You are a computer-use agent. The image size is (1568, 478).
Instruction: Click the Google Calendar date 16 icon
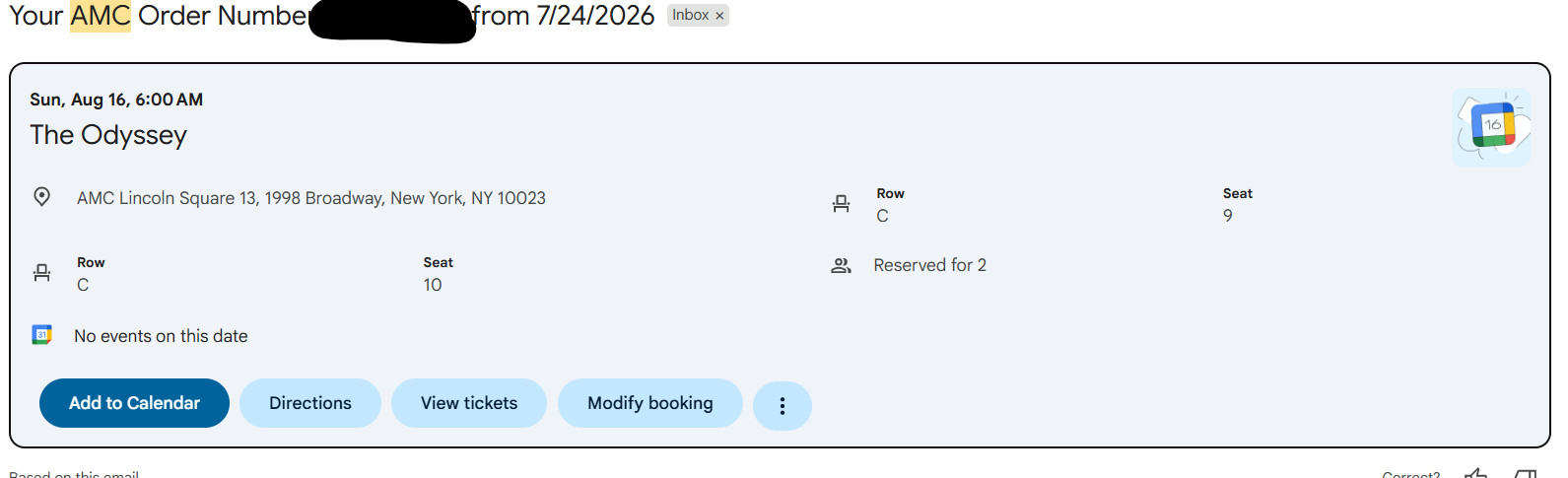(x=1491, y=126)
